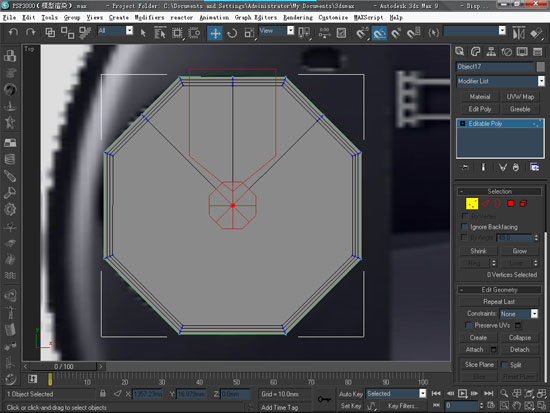The height and width of the screenshot is (413, 550).
Task: Select the Move transform tool
Action: pos(215,33)
